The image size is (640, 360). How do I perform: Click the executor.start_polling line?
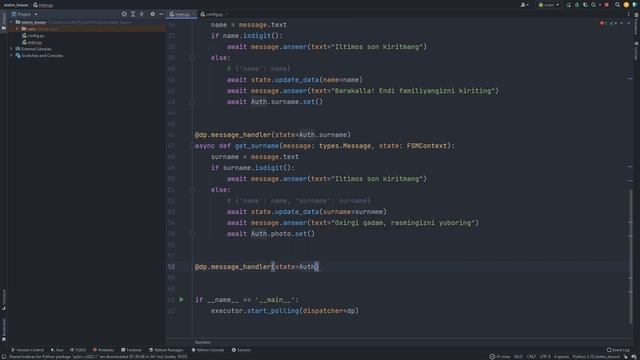click(284, 311)
